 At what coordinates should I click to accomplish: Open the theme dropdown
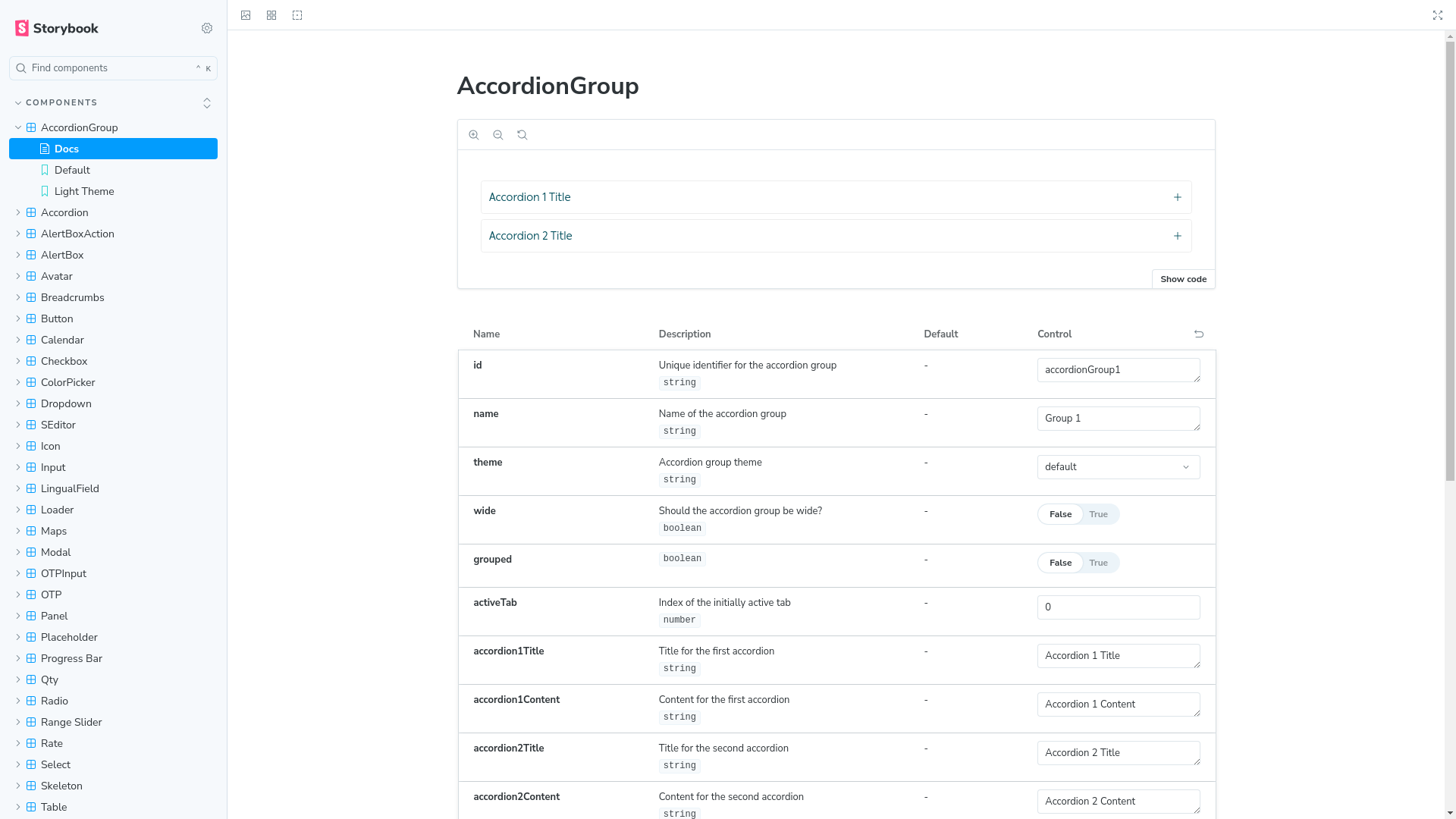1119,467
